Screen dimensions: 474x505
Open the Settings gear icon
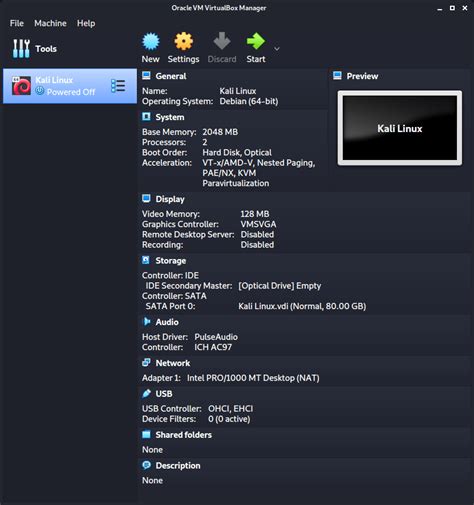pos(183,41)
